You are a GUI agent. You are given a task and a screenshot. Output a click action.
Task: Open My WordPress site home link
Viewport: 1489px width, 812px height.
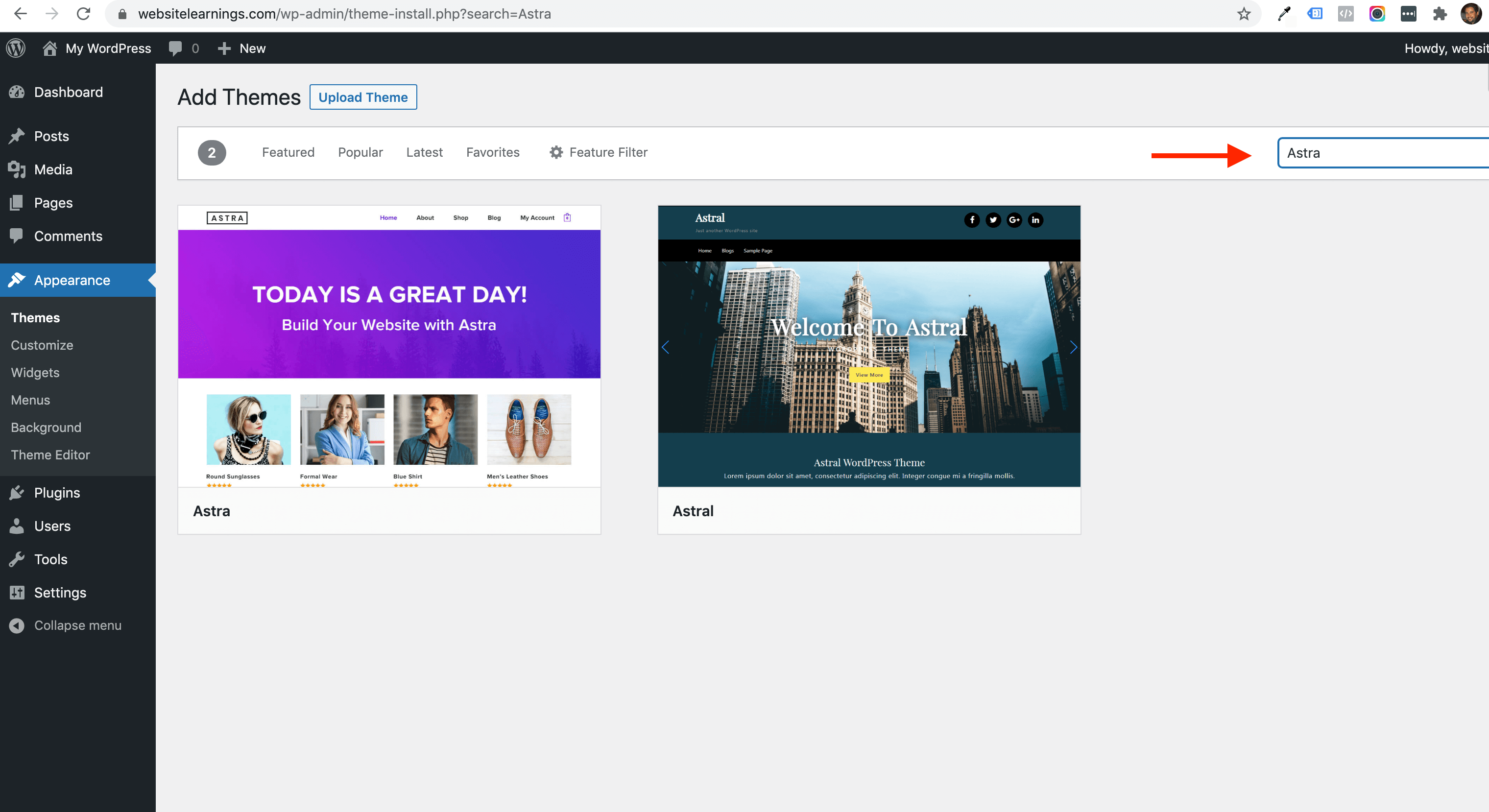point(96,48)
